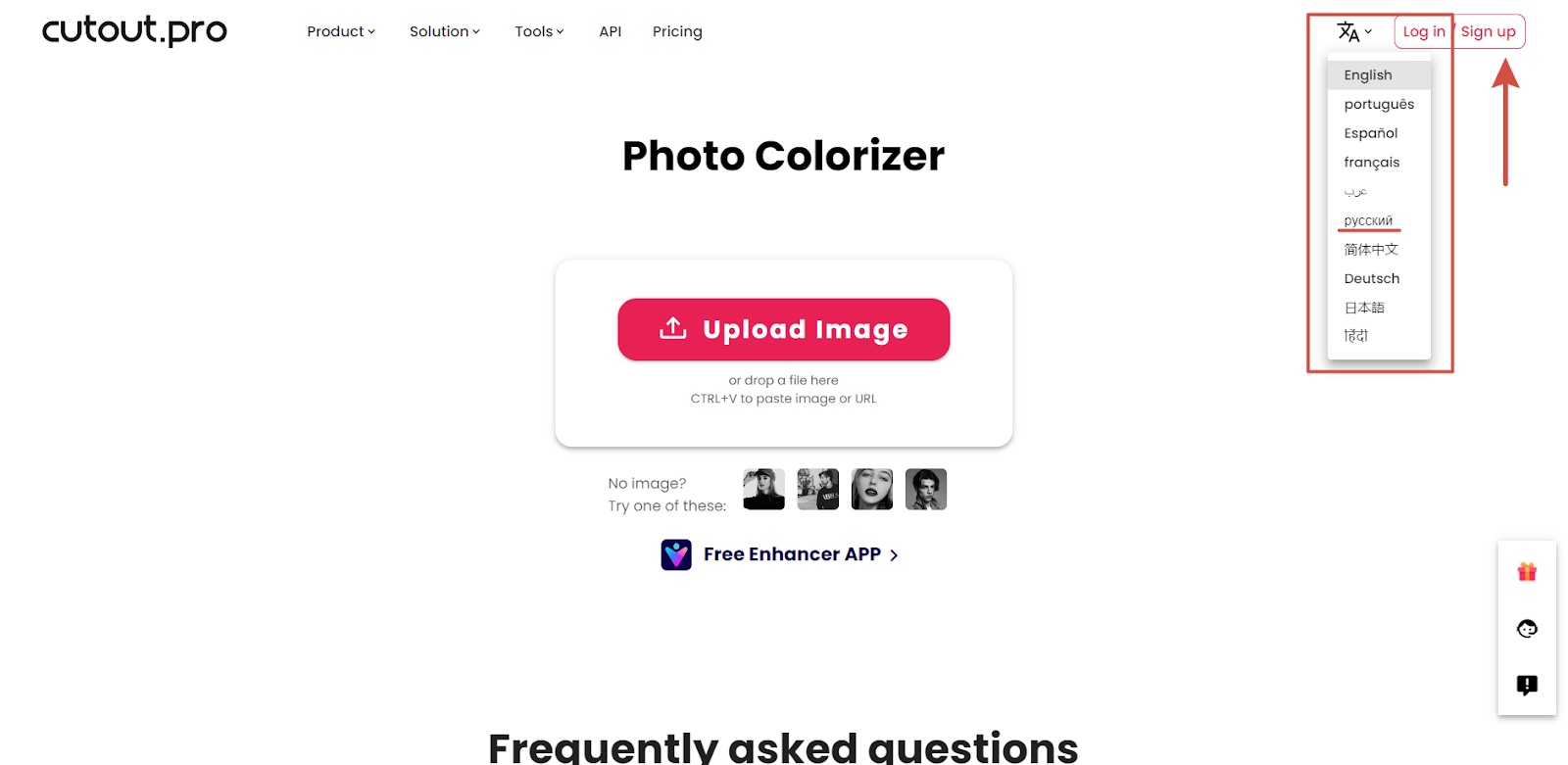Click the Log in link
Screen dimensions: 1568x765
(x=1423, y=31)
